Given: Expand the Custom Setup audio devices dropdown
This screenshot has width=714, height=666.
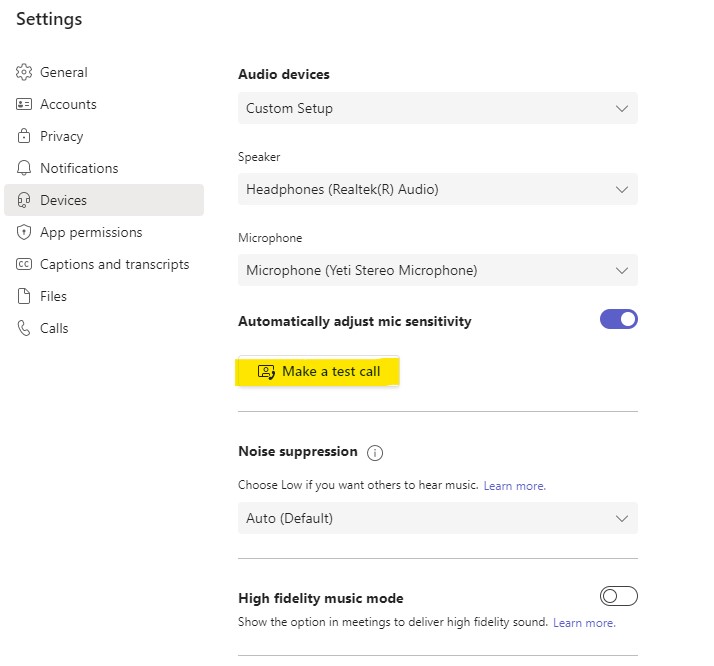Looking at the screenshot, I should (x=438, y=108).
